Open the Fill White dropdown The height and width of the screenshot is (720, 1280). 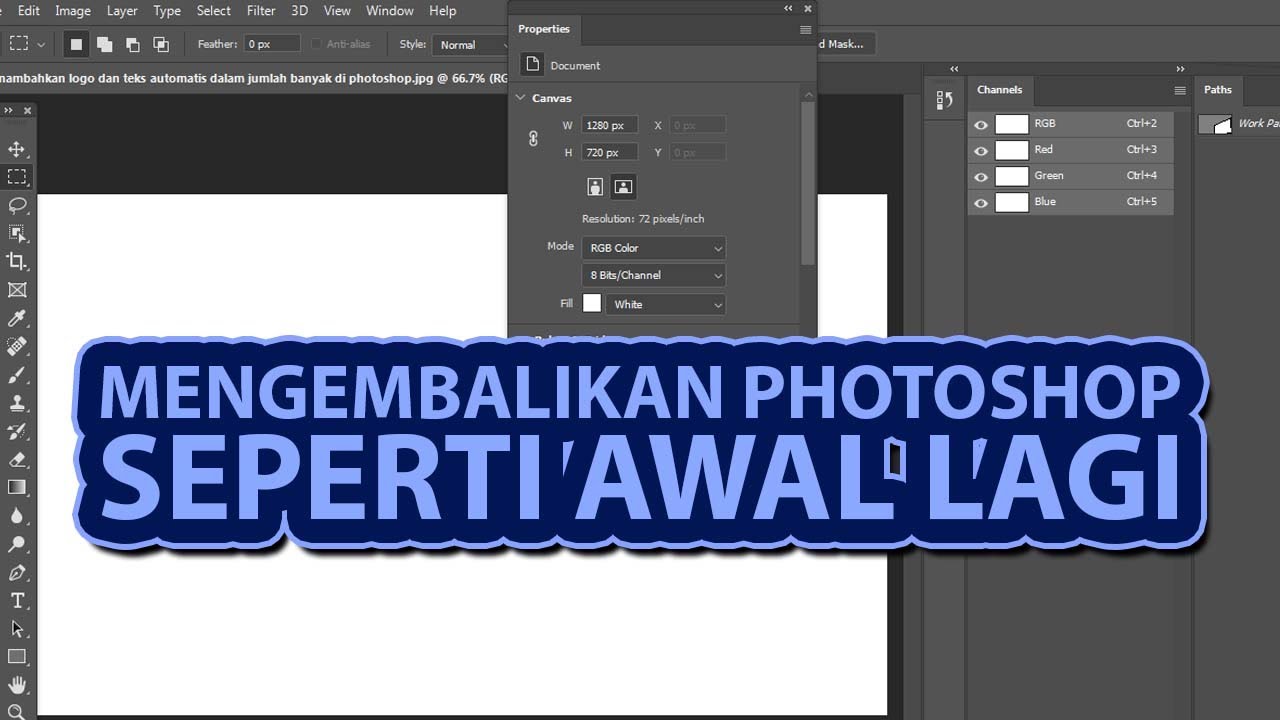(x=666, y=304)
